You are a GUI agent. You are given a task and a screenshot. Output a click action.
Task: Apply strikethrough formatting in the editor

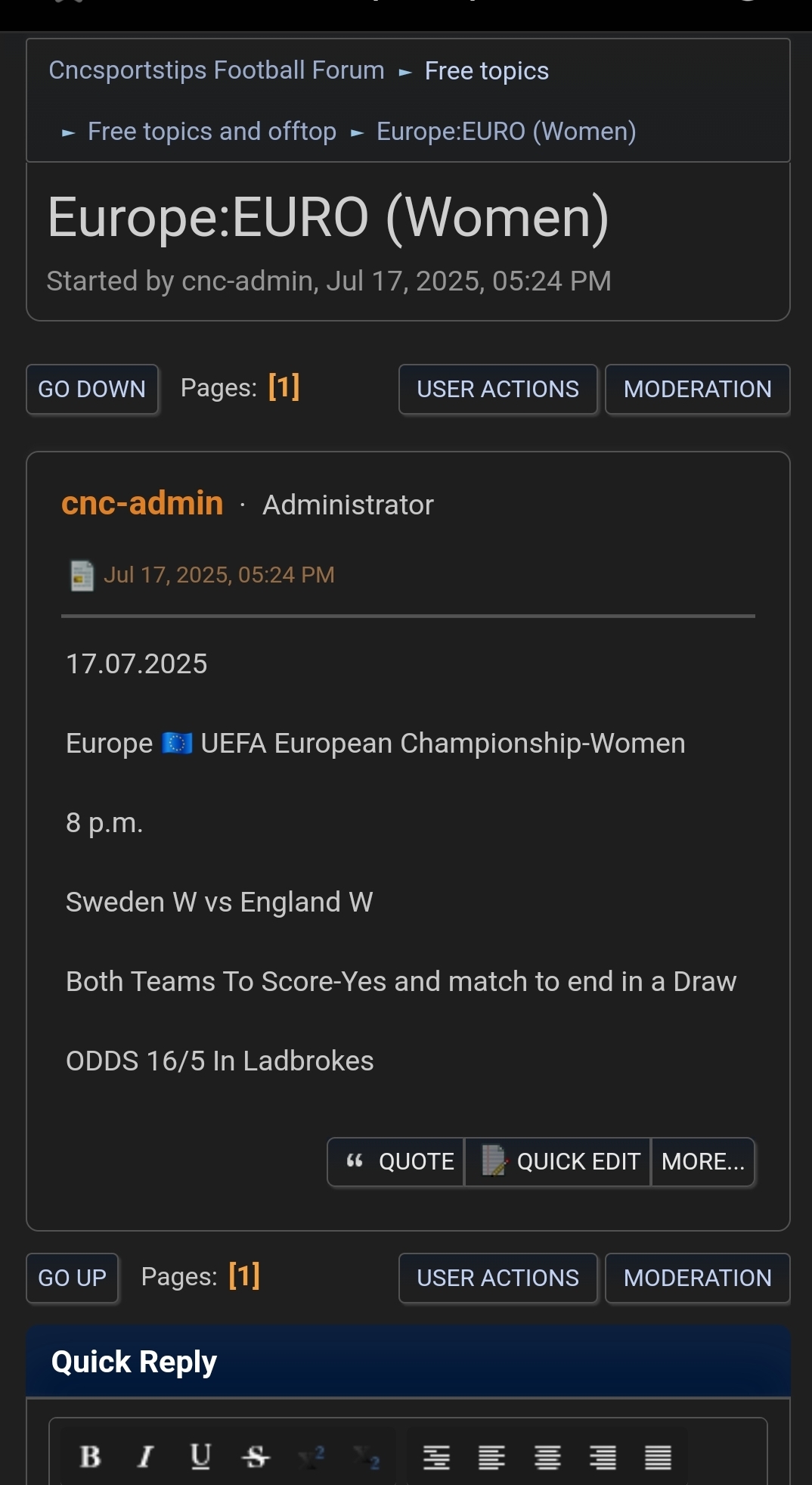pyautogui.click(x=256, y=1456)
